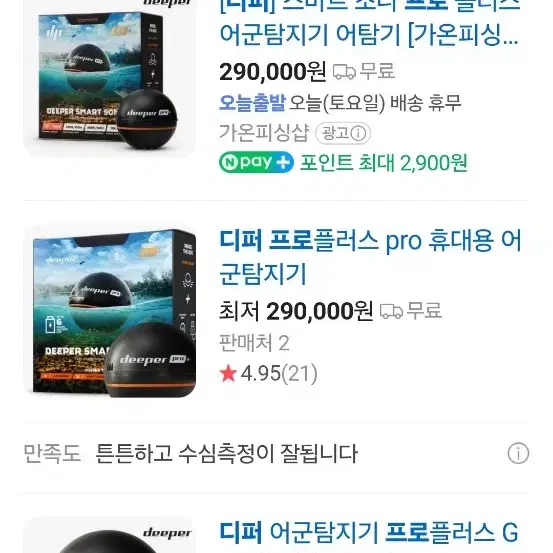Screen dimensions: 553x553
Task: Tap the 포인트 최대 2,900원 points text
Action: [x=384, y=163]
